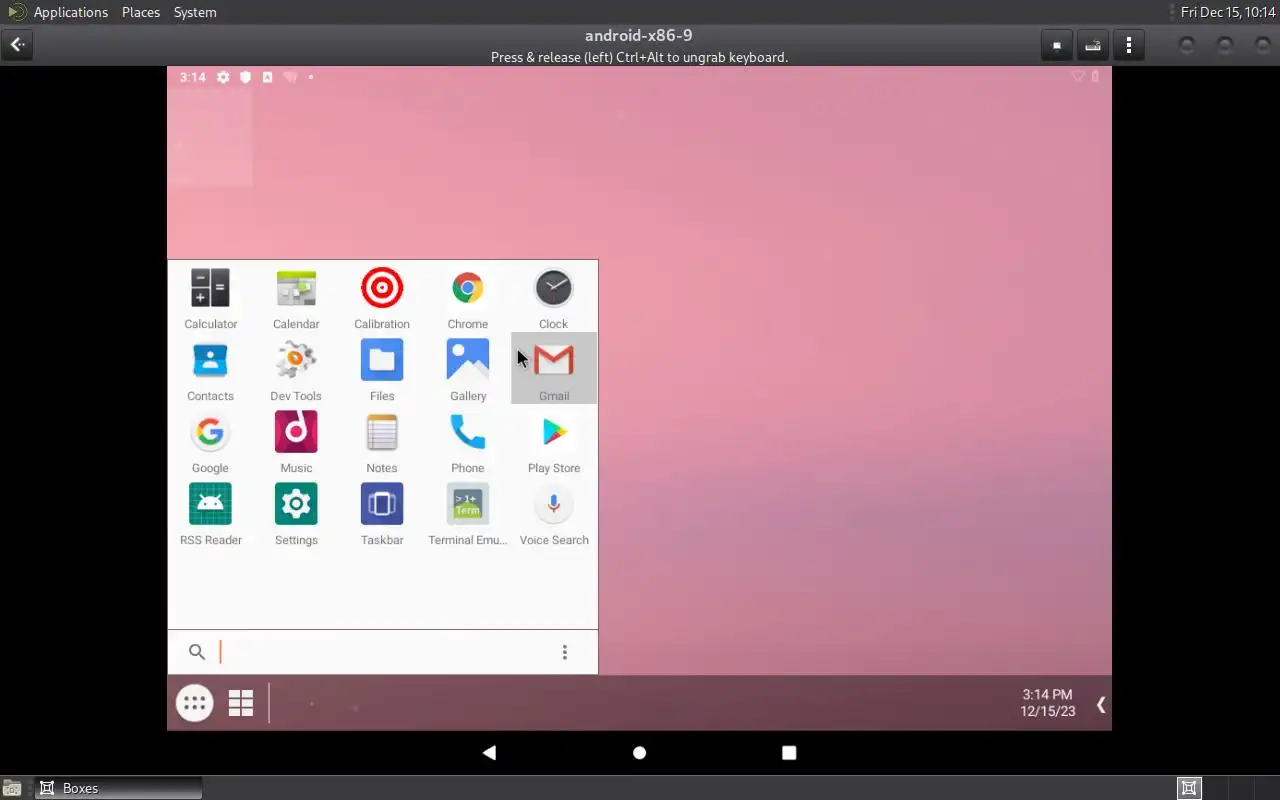Image resolution: width=1280 pixels, height=800 pixels.
Task: Click the Boxes stop/fullscreen square button
Action: coord(1057,45)
